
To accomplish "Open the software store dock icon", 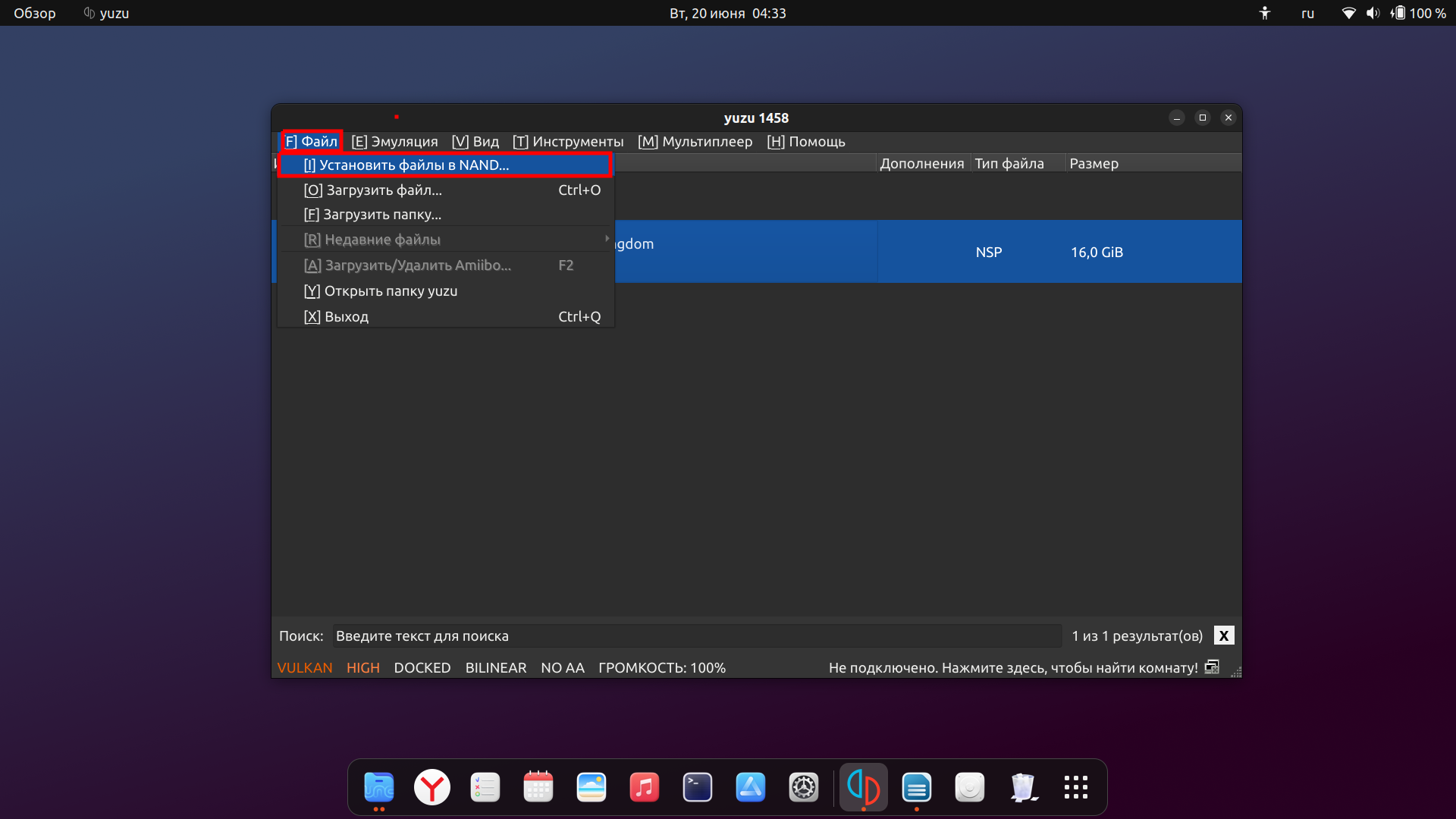I will (x=750, y=787).
